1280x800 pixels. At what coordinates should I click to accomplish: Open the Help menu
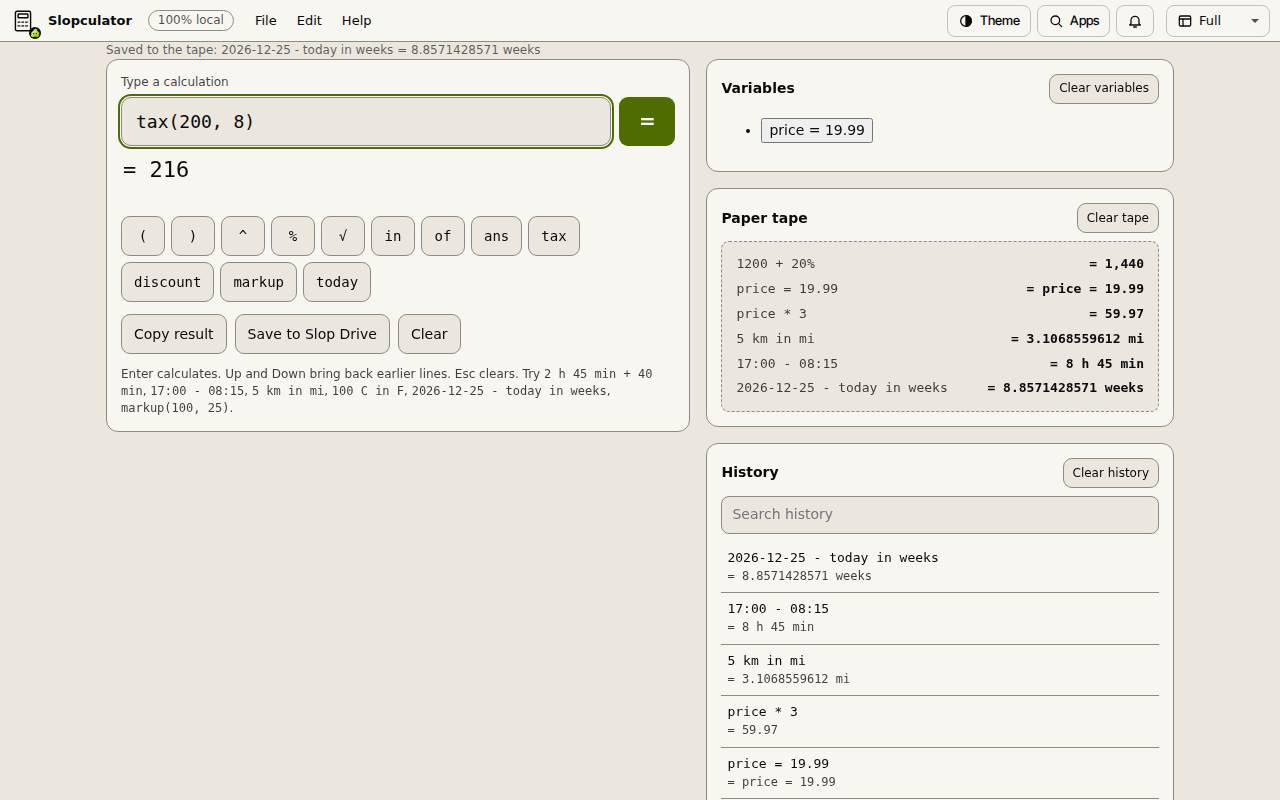pos(356,21)
